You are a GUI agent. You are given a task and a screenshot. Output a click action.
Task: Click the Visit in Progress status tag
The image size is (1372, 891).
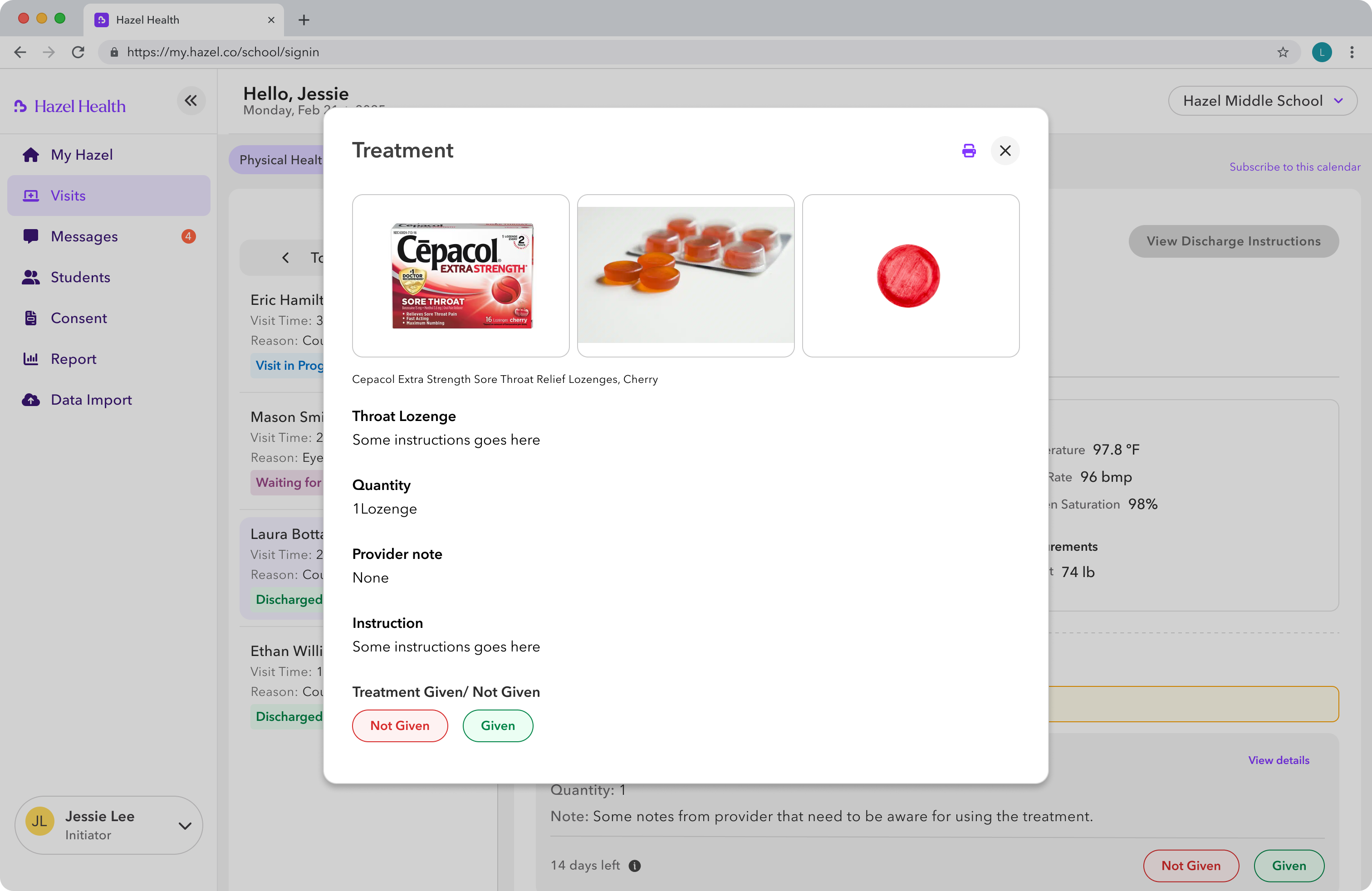click(288, 365)
